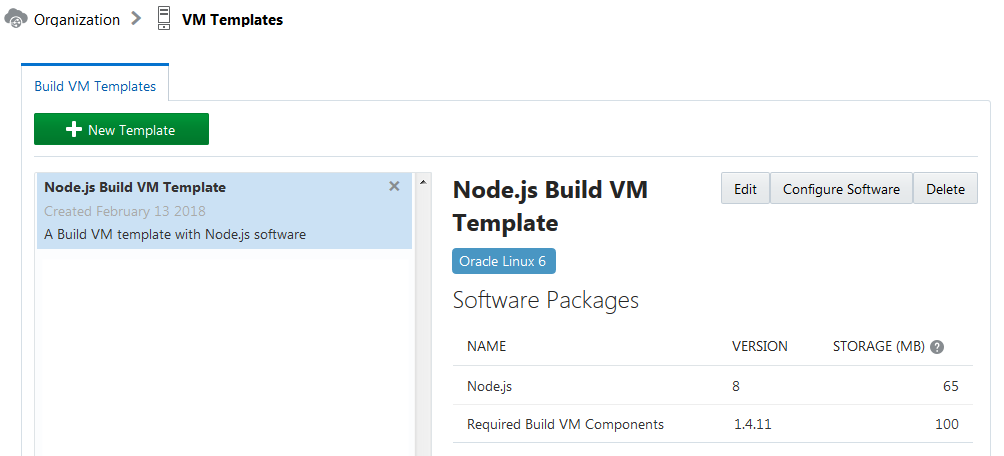Click the VM Templates breadcrumb title
Screen dimensions: 1004x456
(232, 20)
